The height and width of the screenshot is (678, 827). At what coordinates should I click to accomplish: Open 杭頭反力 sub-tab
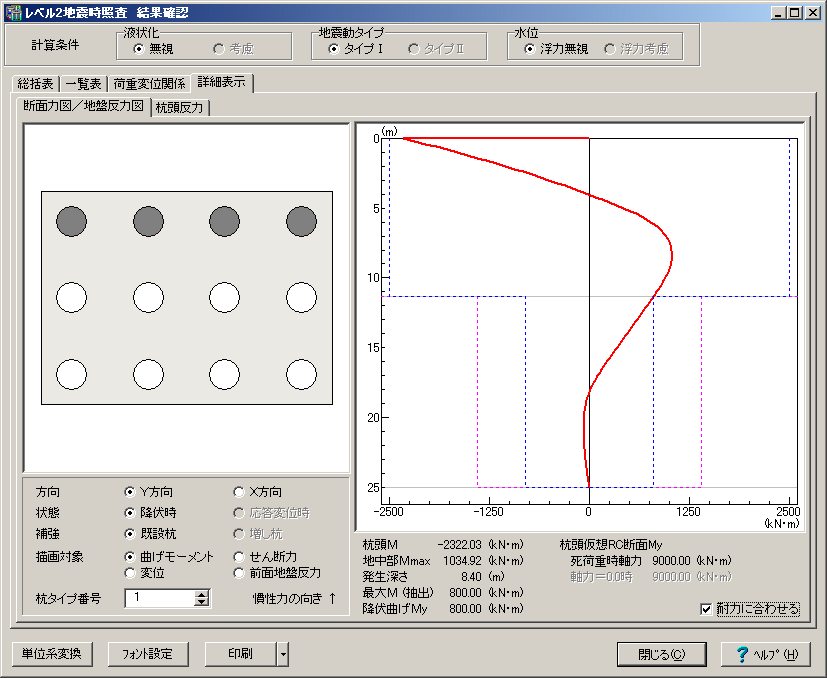tap(179, 108)
